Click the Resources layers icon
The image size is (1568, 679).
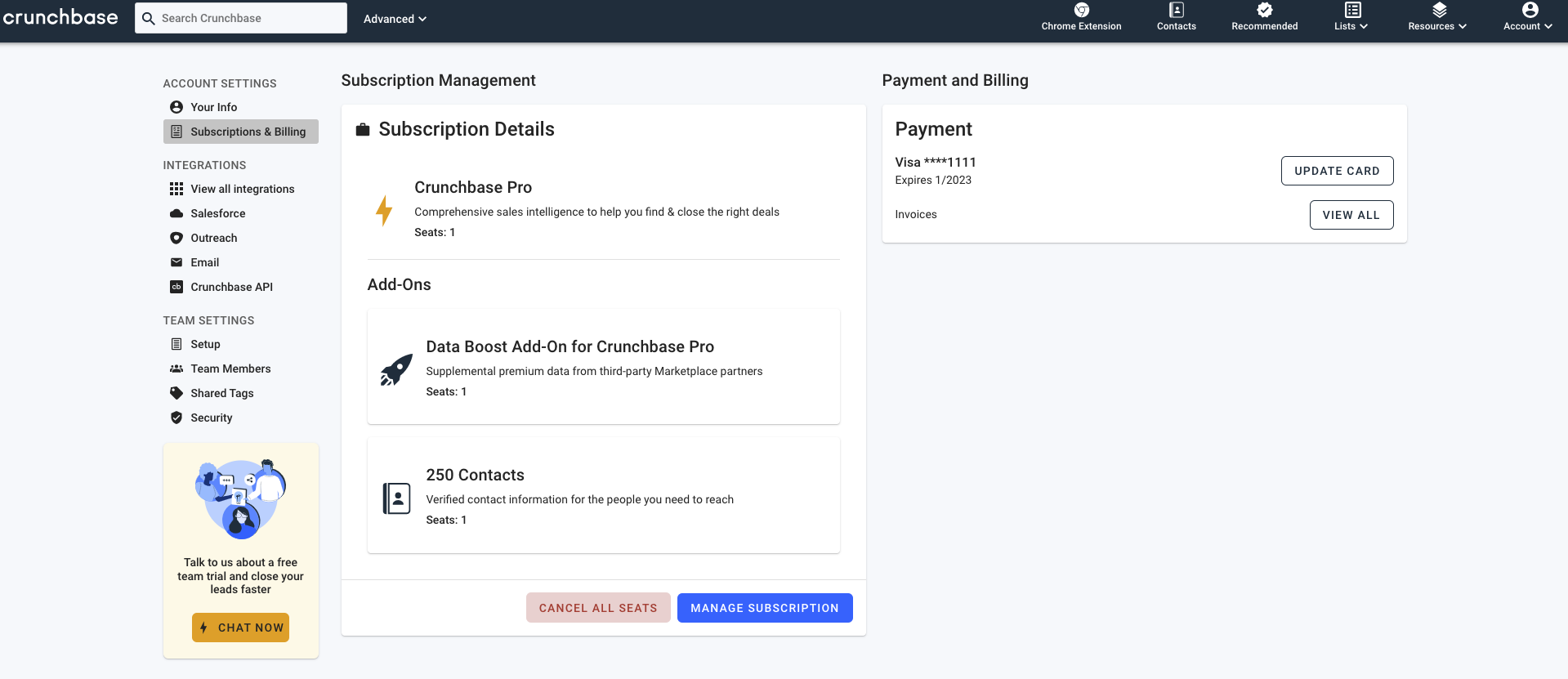[1439, 10]
